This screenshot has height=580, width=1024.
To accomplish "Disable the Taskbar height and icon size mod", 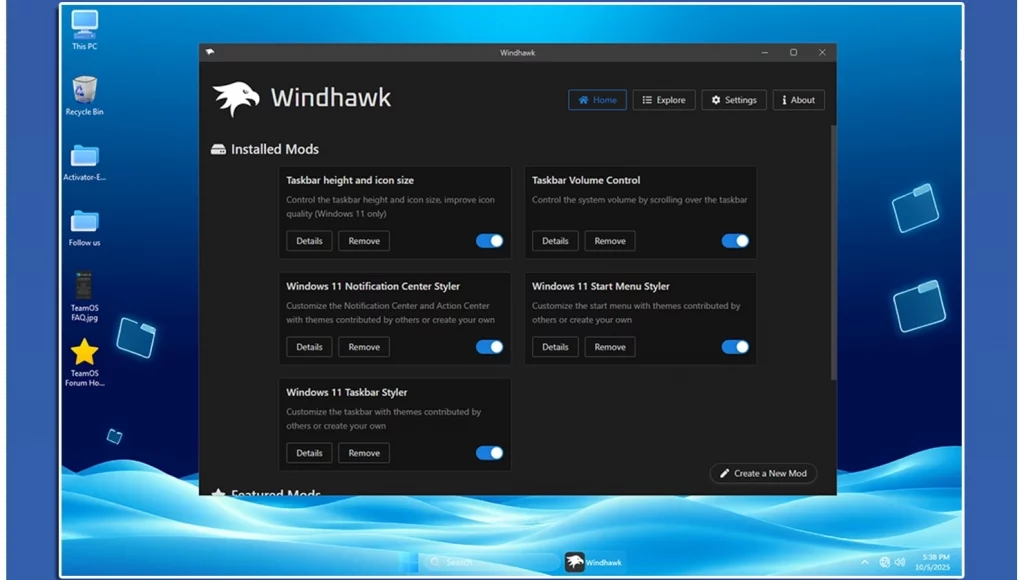I will click(x=489, y=241).
